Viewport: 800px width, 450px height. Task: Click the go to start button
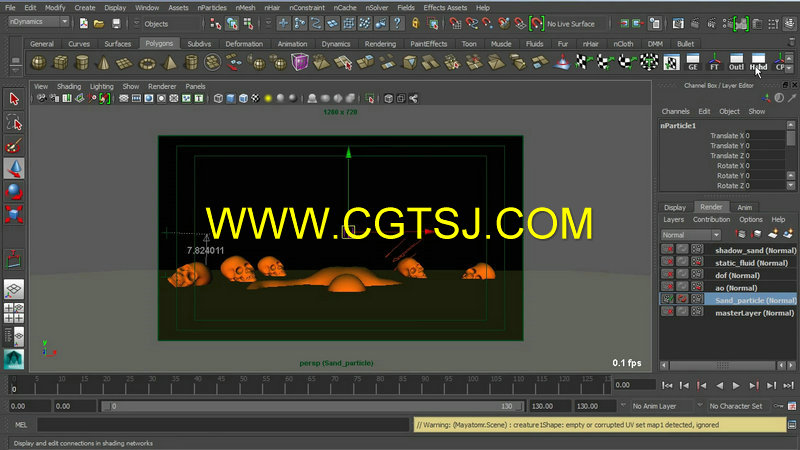tap(667, 386)
